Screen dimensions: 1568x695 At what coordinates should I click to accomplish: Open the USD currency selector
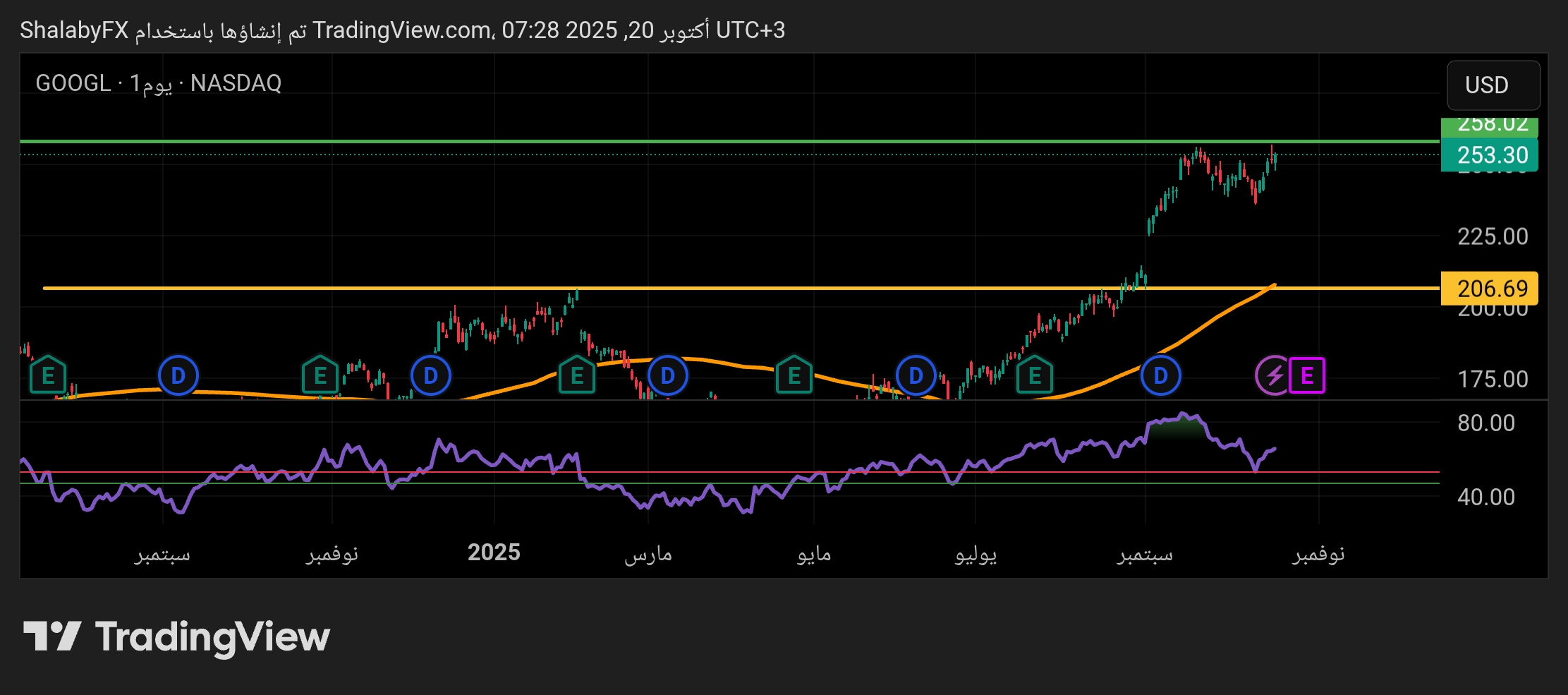pos(1493,85)
